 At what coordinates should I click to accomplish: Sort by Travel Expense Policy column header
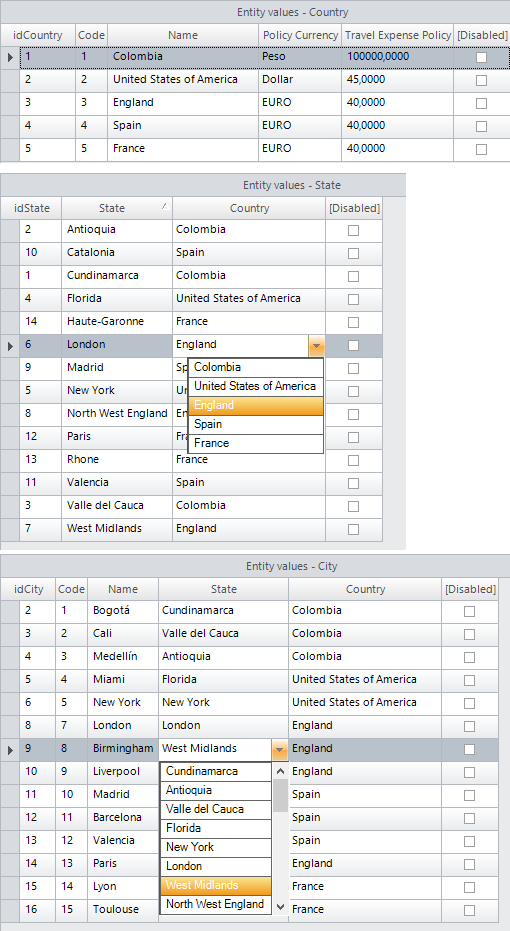point(398,36)
